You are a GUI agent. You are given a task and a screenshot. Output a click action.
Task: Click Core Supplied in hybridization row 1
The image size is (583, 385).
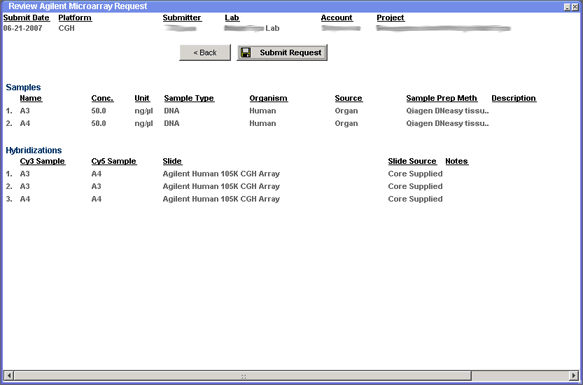(x=415, y=174)
